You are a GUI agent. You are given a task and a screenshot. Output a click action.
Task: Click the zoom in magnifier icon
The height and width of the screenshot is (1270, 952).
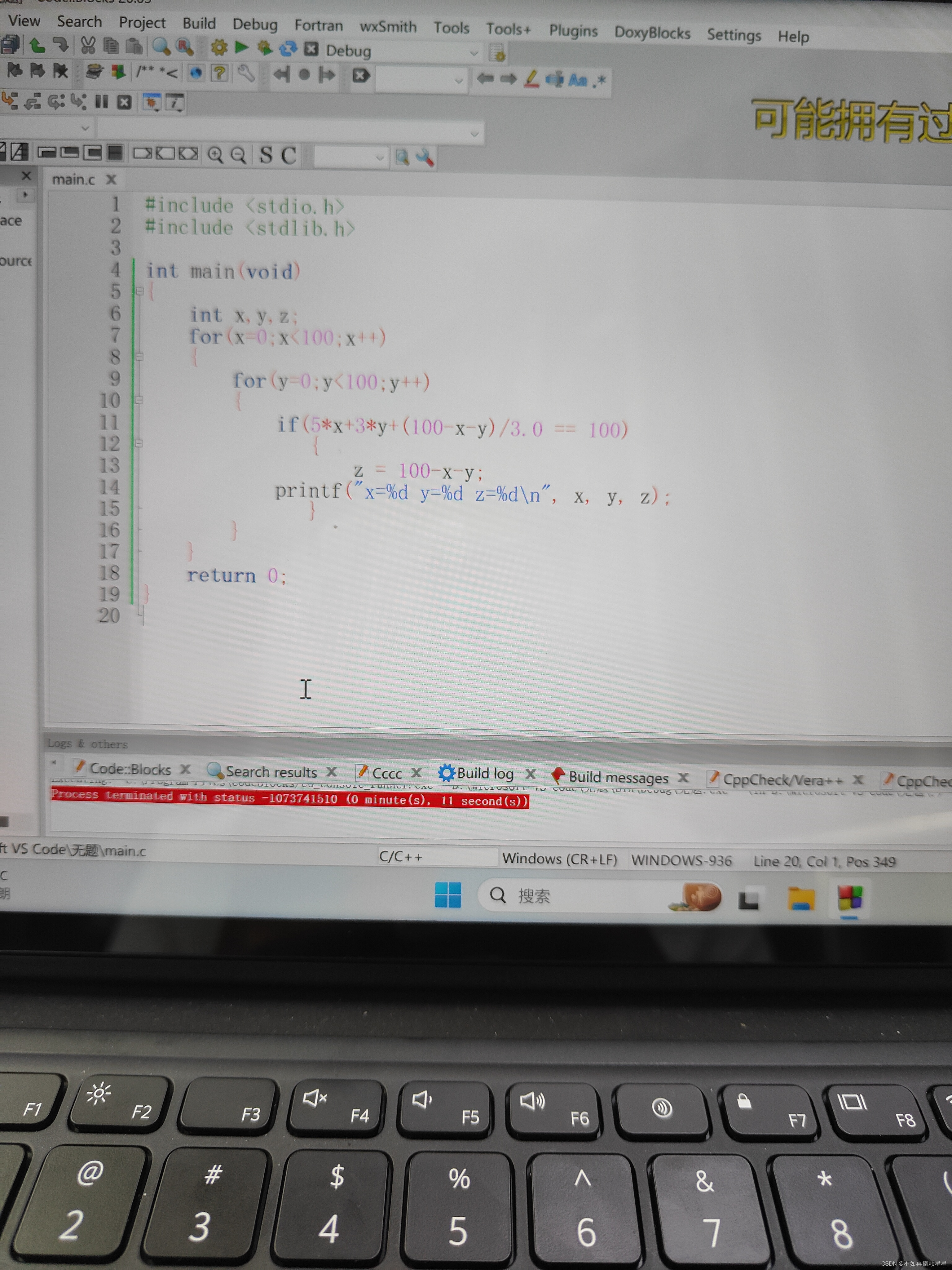(x=216, y=154)
